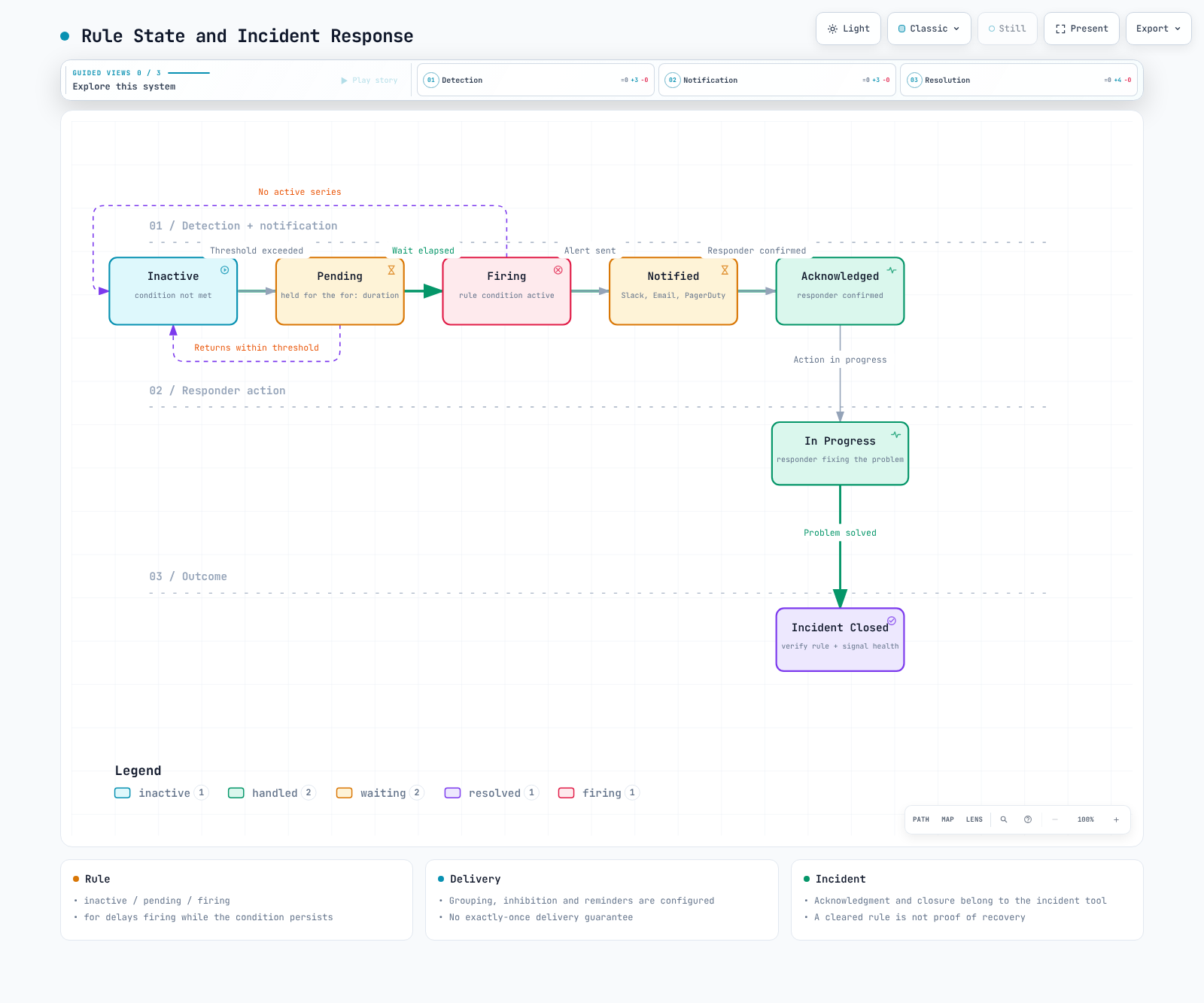Click the 'Threshold exceeded' edge label
1204x1003 pixels.
(257, 251)
